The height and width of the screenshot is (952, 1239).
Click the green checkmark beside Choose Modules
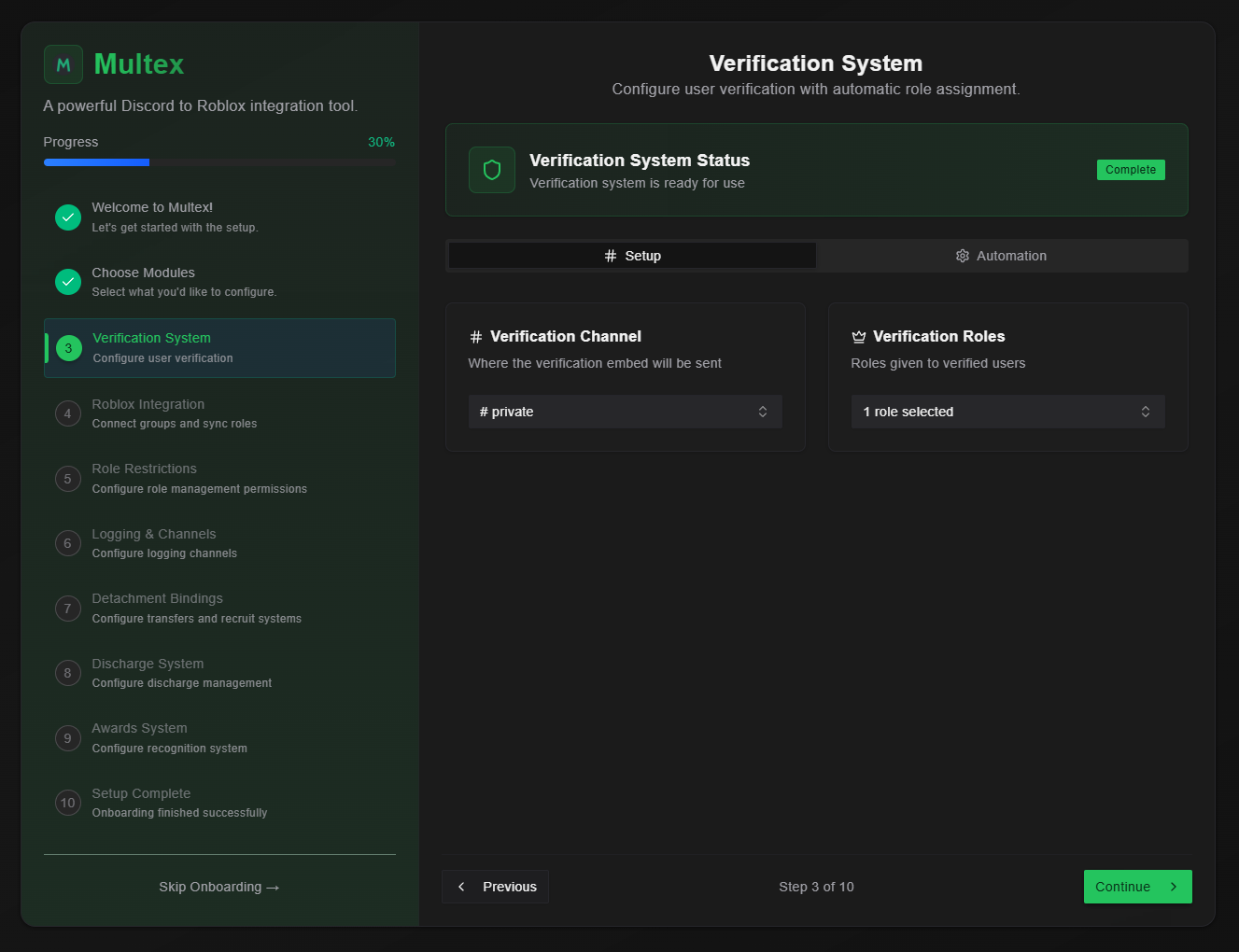pyautogui.click(x=68, y=282)
